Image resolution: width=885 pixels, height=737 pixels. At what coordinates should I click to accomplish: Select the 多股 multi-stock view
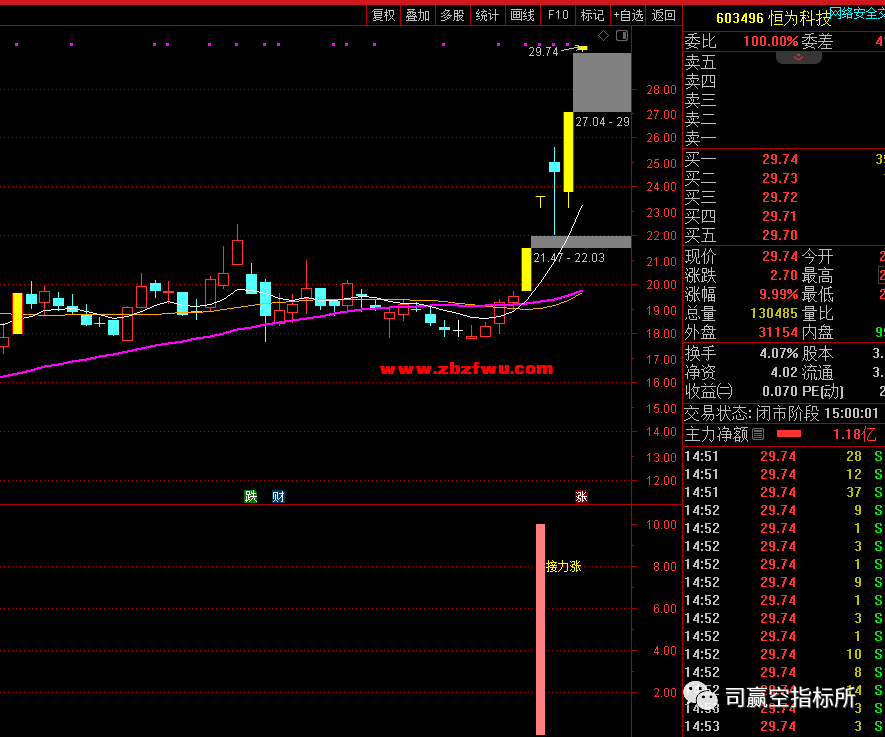click(x=452, y=15)
